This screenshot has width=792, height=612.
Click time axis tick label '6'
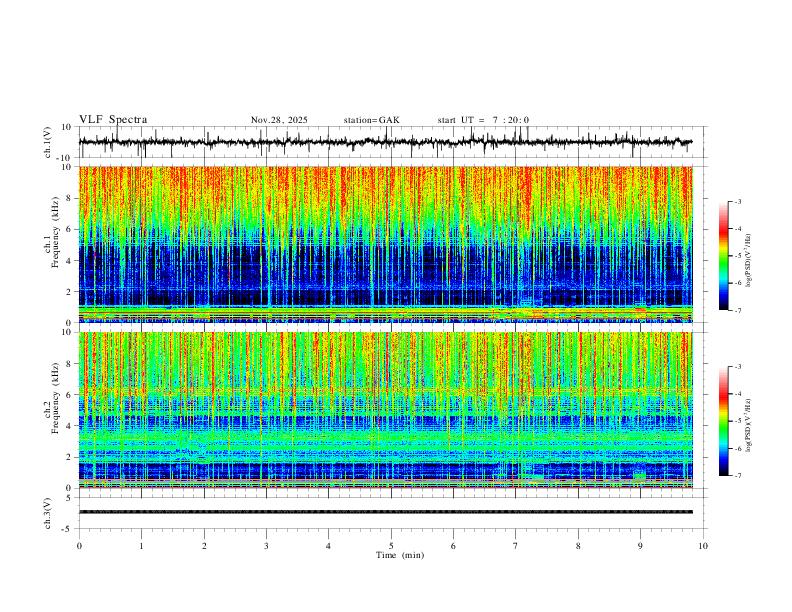453,546
